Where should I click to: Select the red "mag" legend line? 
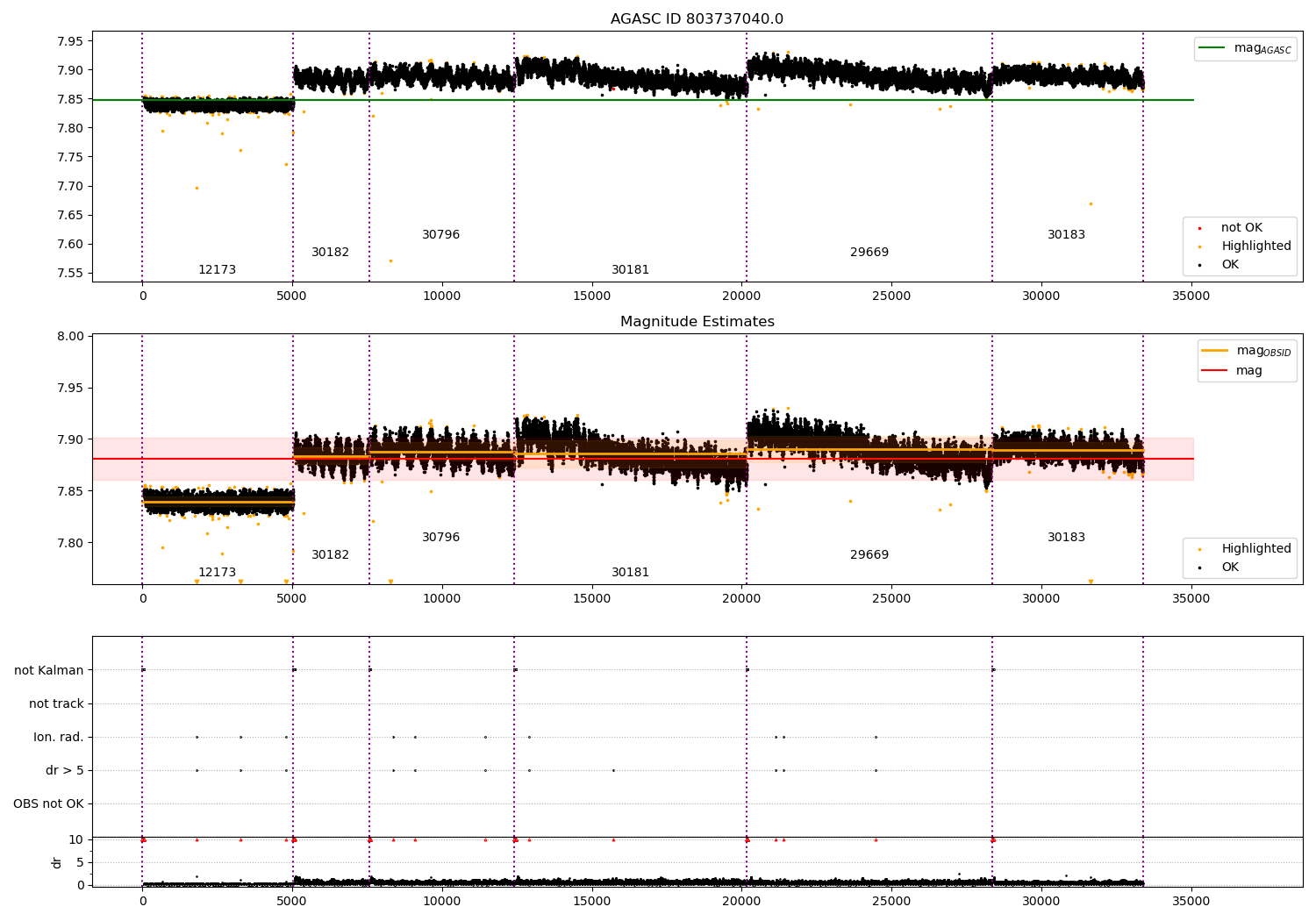pyautogui.click(x=1215, y=371)
